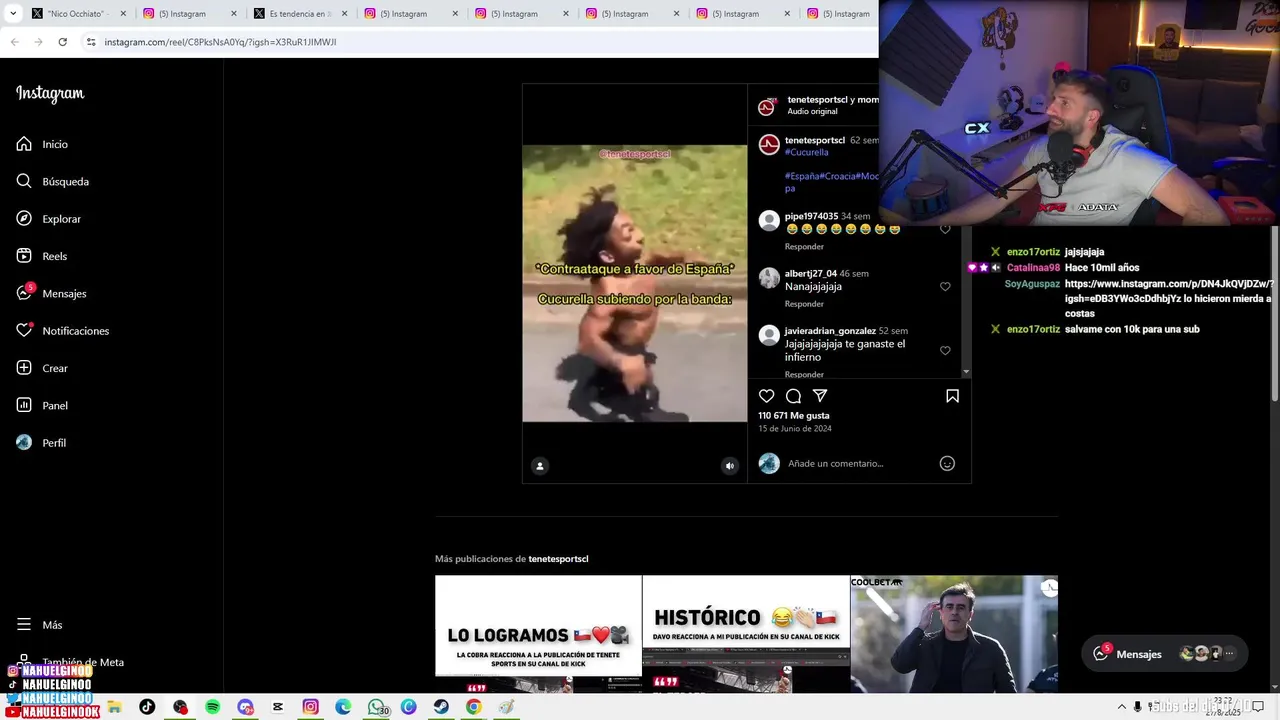Open tenetesportscl profile from post header
The image size is (1280, 720).
tap(817, 100)
